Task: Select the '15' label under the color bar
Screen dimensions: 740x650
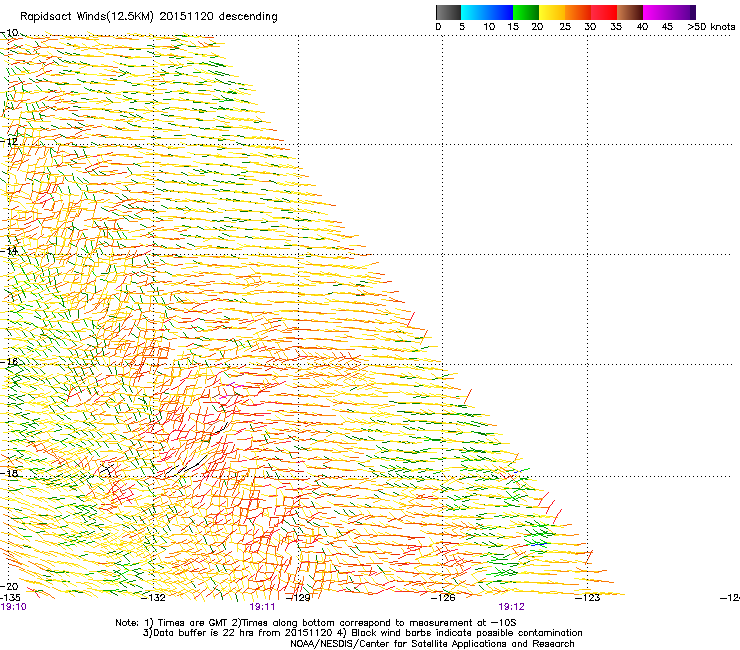Action: coord(513,27)
